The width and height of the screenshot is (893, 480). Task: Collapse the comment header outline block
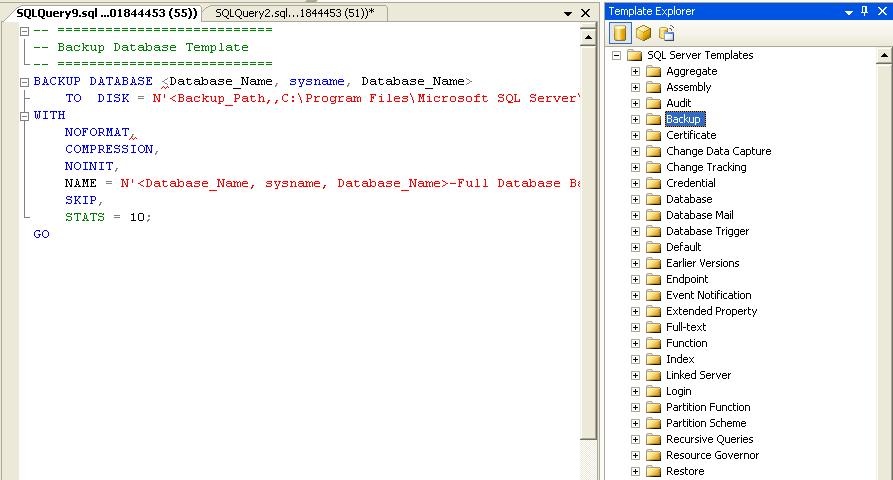(x=25, y=30)
